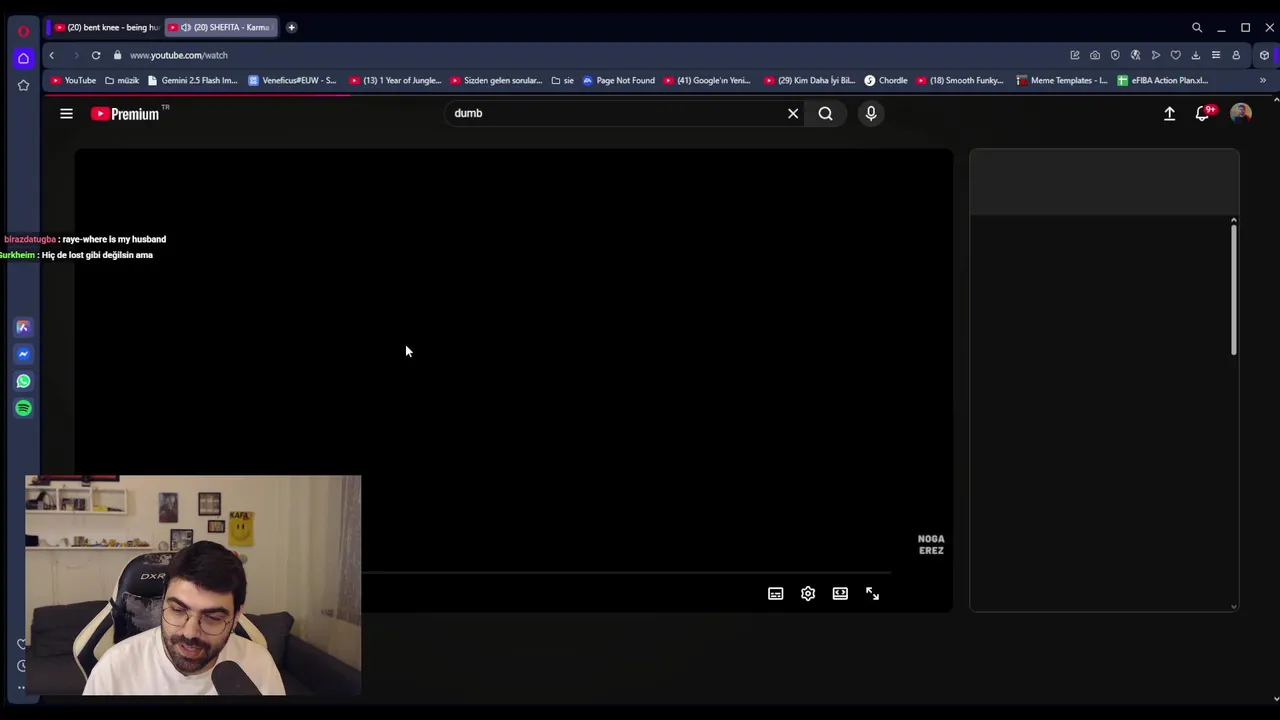1280x720 pixels.
Task: Expand the 'sie' bookmarks folder
Action: click(x=562, y=81)
